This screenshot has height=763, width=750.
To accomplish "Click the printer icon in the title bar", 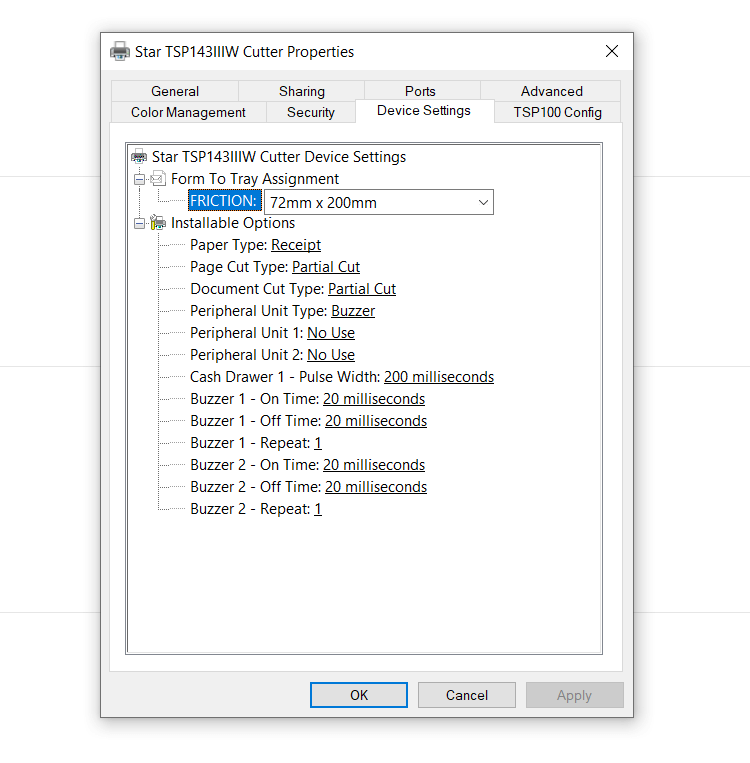I will [x=120, y=52].
